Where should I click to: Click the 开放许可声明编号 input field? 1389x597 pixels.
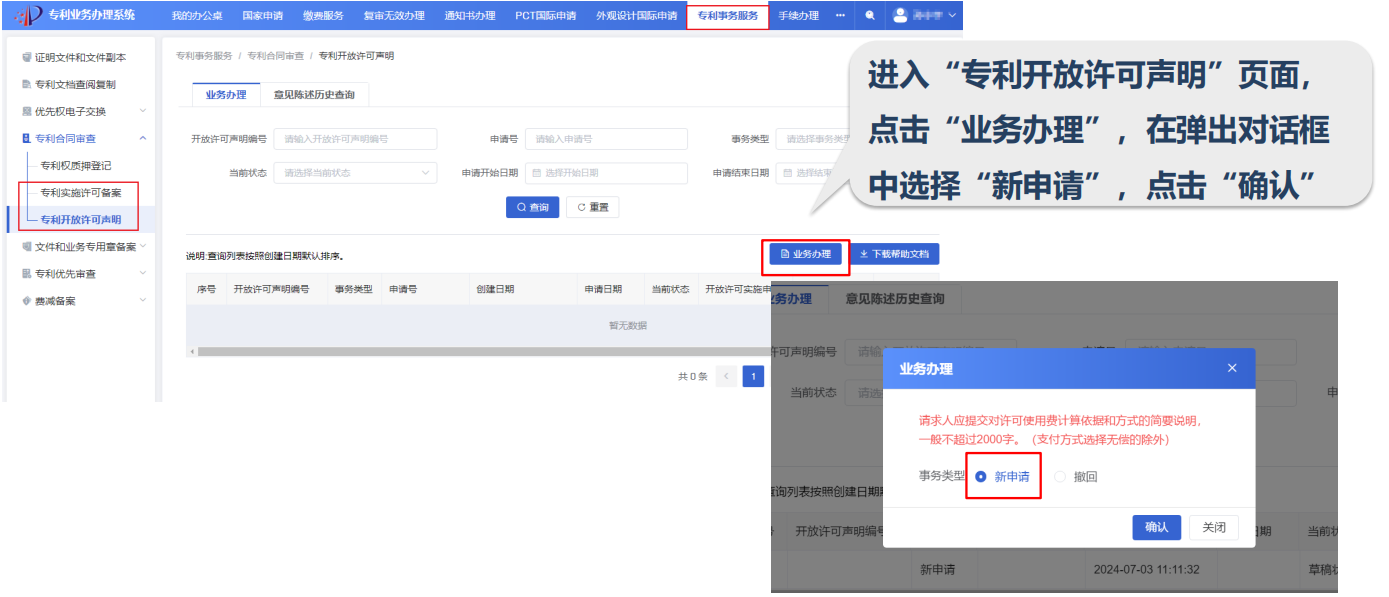tap(355, 139)
